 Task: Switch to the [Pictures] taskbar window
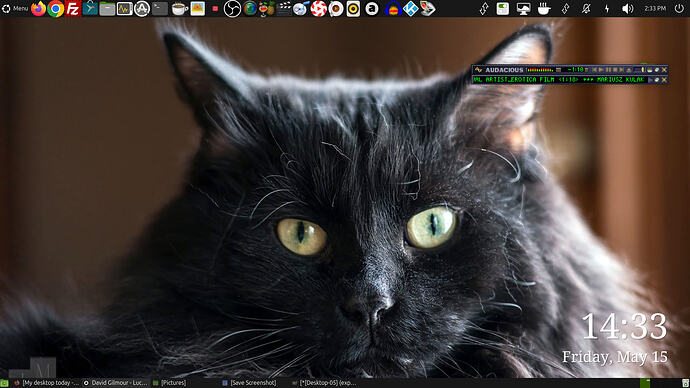[169, 383]
